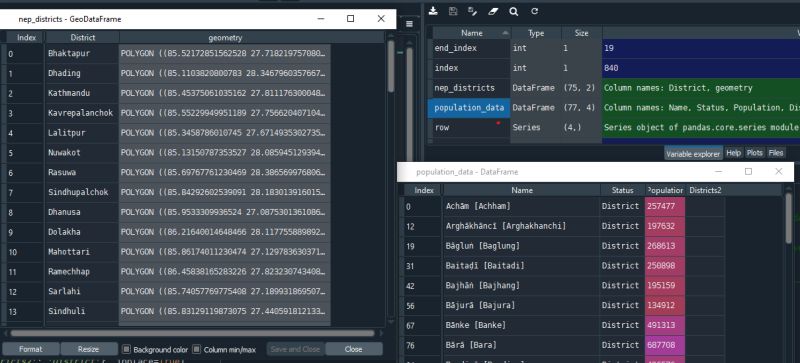Screen dimensions: 800x363
Task: Click the Dolakha district cell
Action: [82, 232]
